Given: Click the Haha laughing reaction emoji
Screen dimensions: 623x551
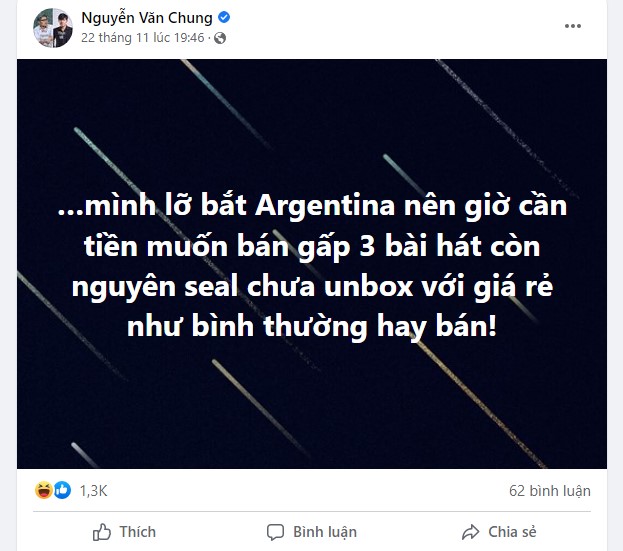Looking at the screenshot, I should 43,490.
